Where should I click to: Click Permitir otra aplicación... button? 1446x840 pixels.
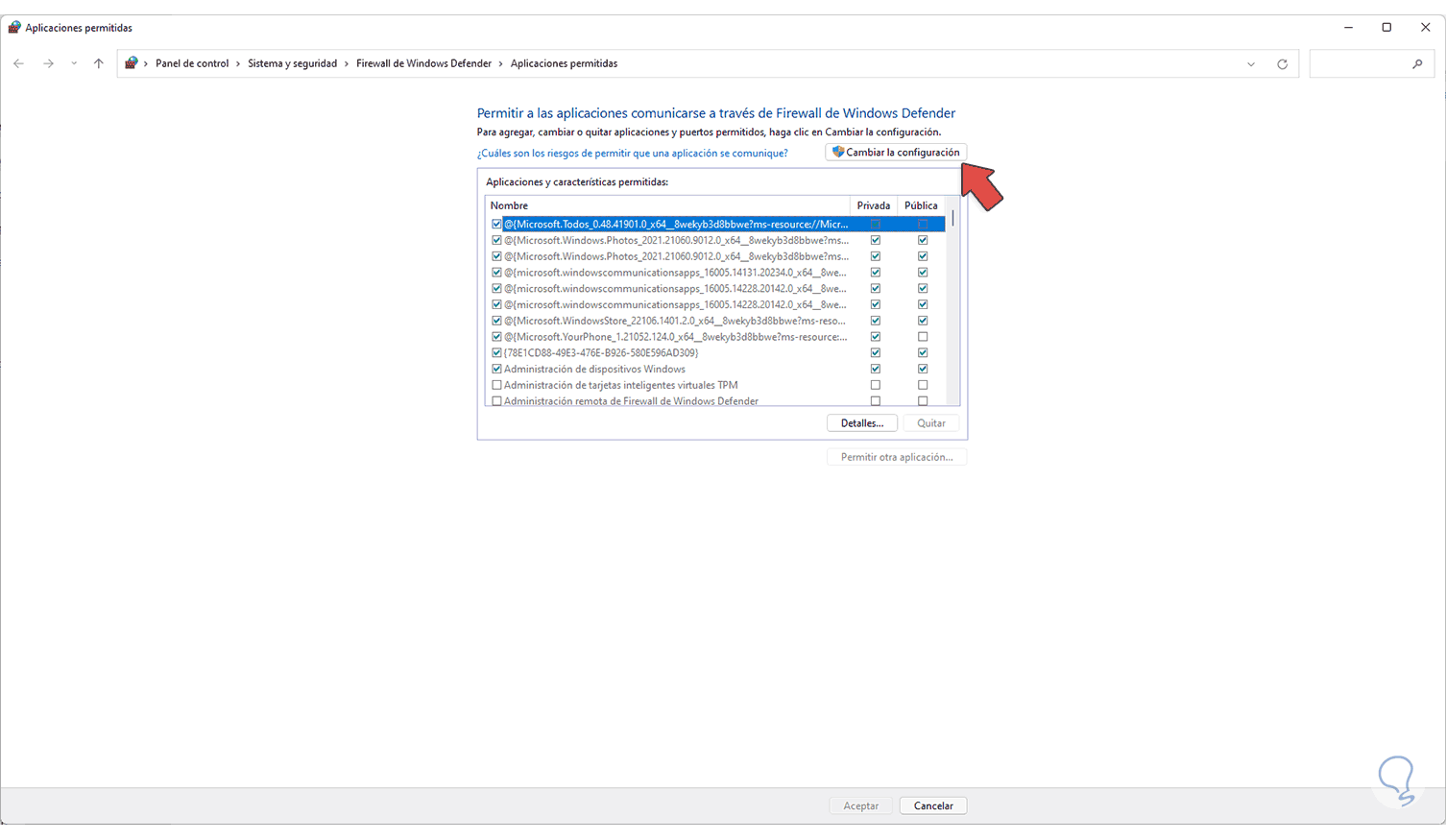pos(897,457)
